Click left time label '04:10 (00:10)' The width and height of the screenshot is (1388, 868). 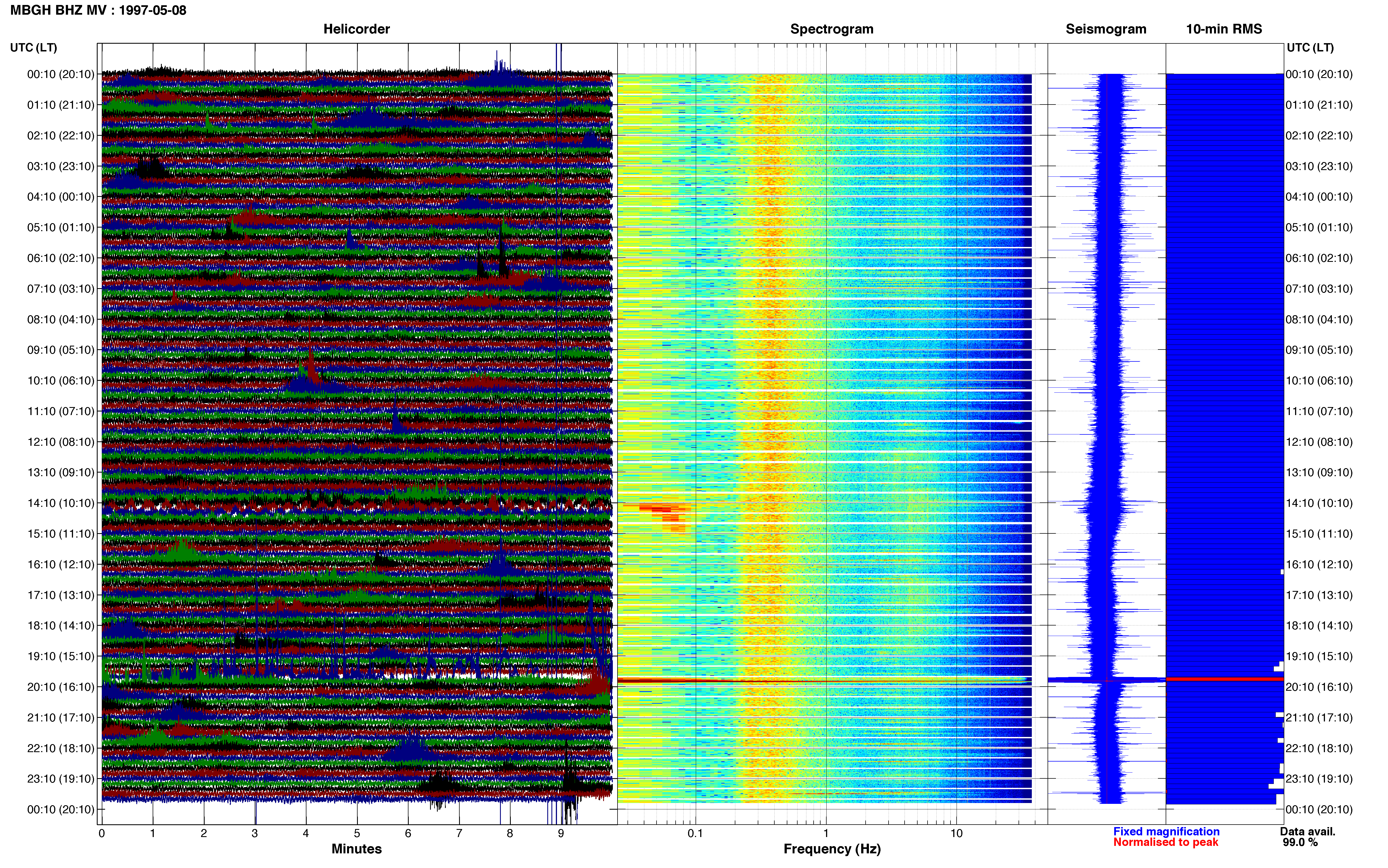[61, 197]
